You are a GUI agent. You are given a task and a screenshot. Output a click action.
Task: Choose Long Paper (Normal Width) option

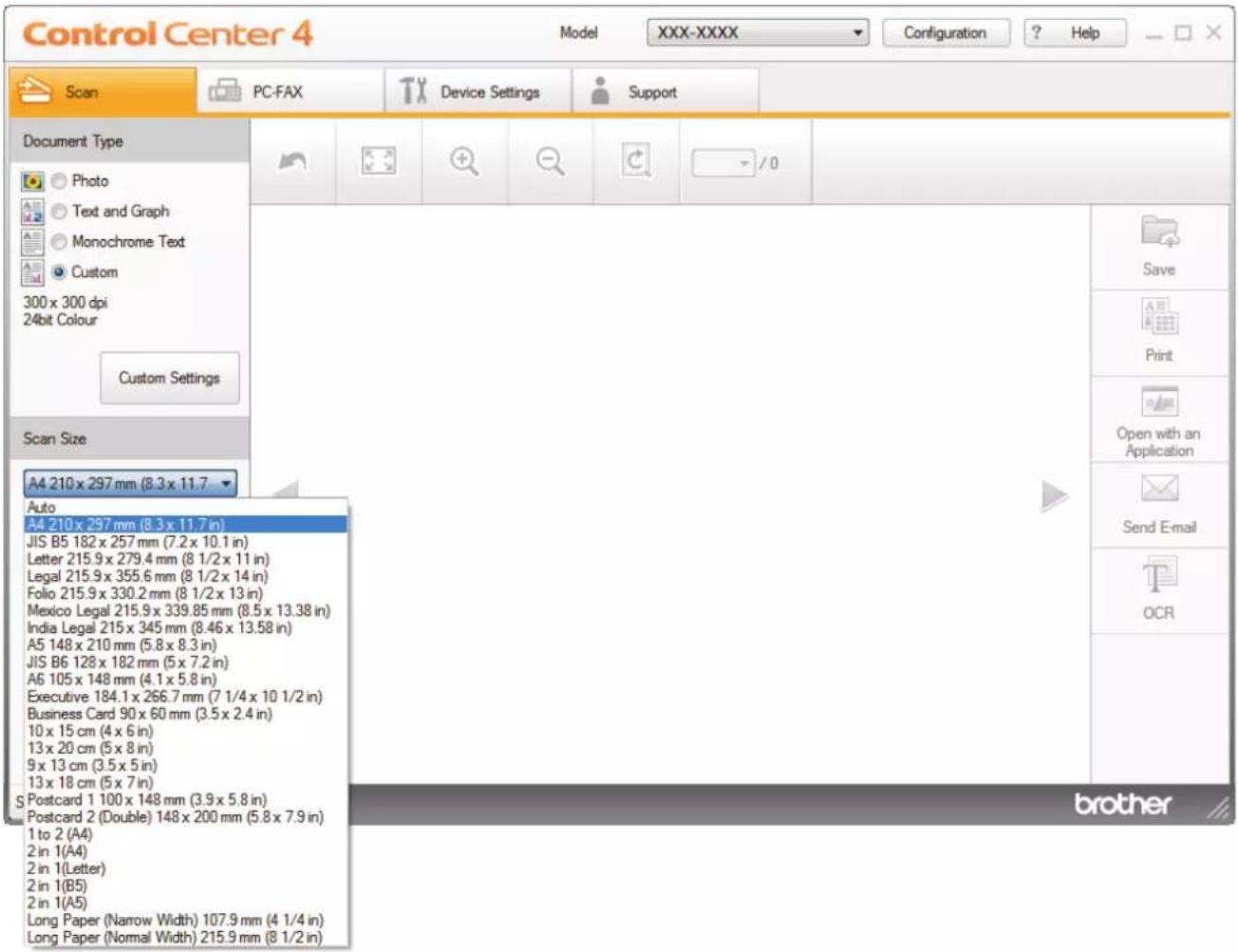(186, 936)
